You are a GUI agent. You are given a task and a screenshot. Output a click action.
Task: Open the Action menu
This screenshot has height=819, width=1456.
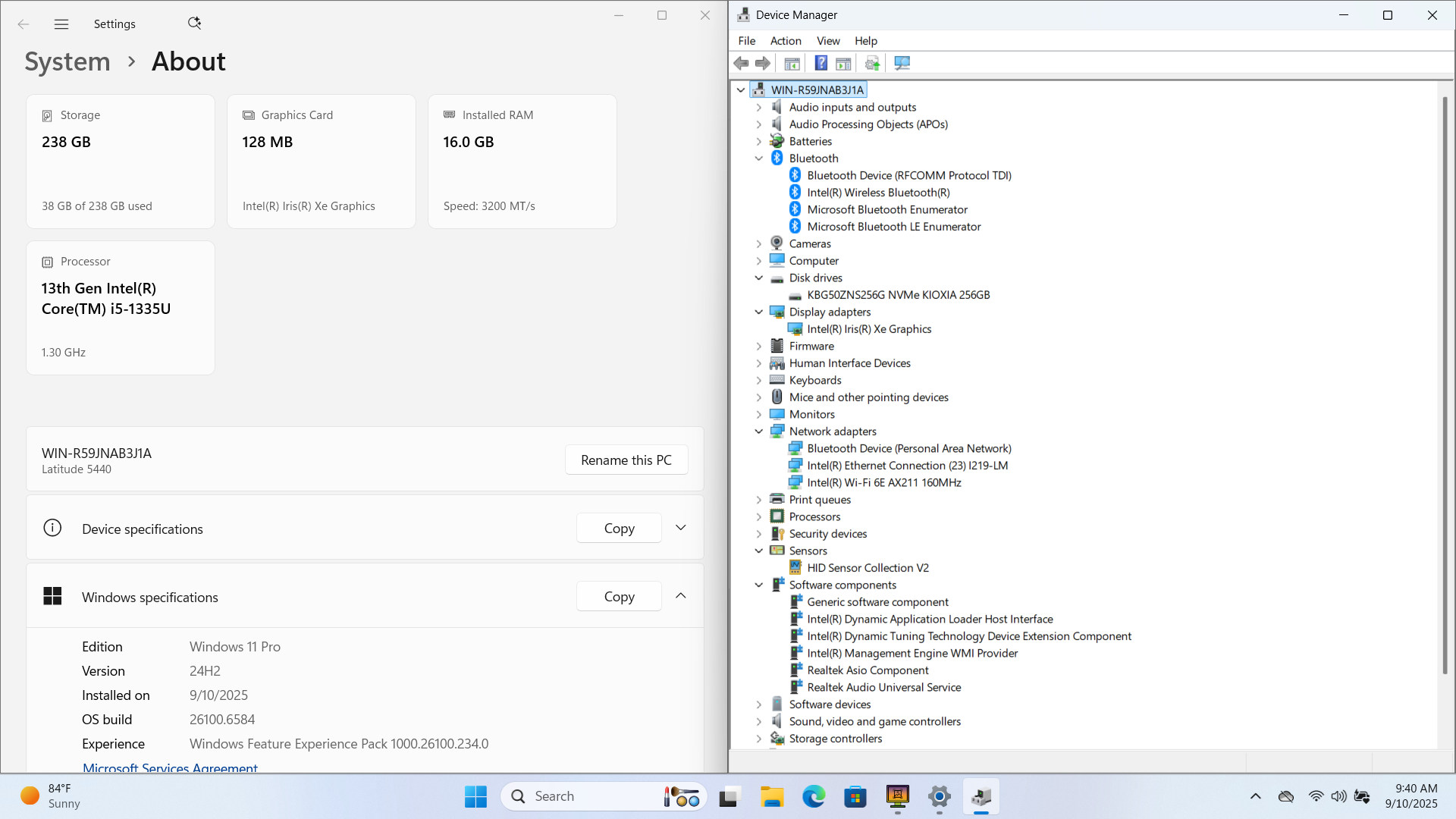pyautogui.click(x=786, y=41)
